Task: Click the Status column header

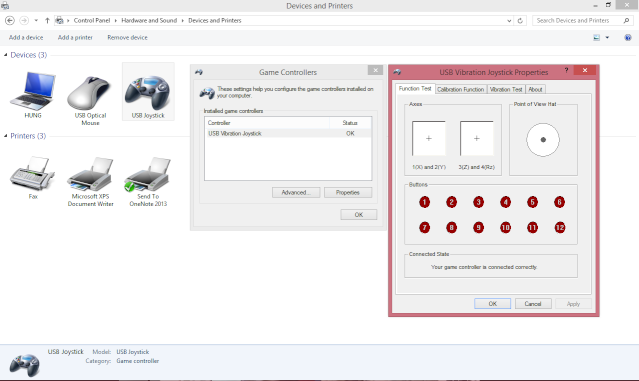Action: [x=350, y=123]
